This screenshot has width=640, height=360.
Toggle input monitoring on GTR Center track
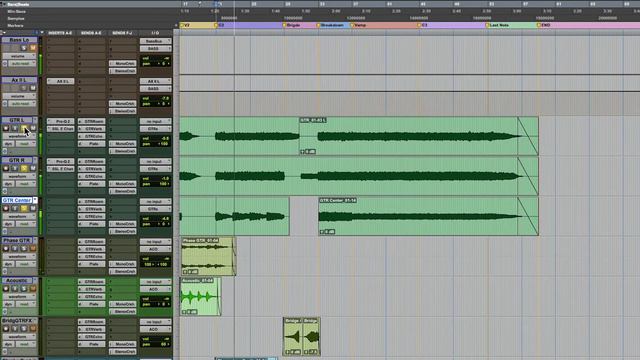pyautogui.click(x=15, y=208)
